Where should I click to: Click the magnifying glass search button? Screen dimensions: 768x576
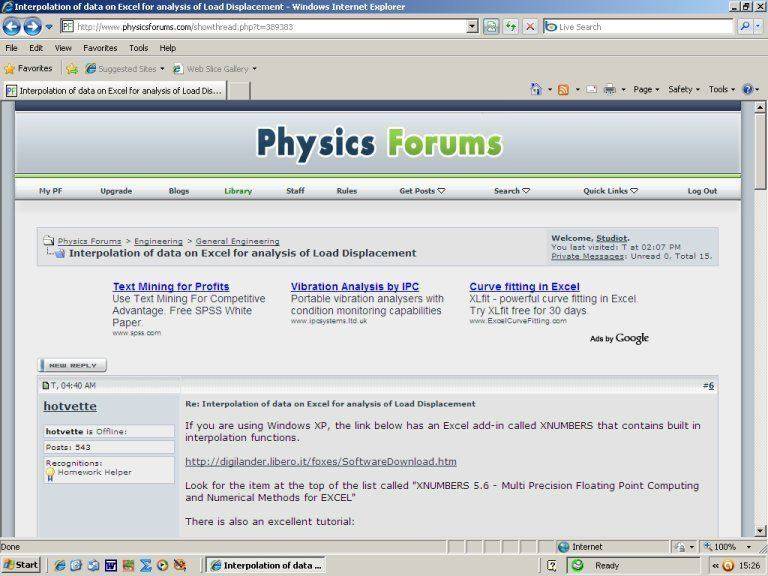click(745, 26)
